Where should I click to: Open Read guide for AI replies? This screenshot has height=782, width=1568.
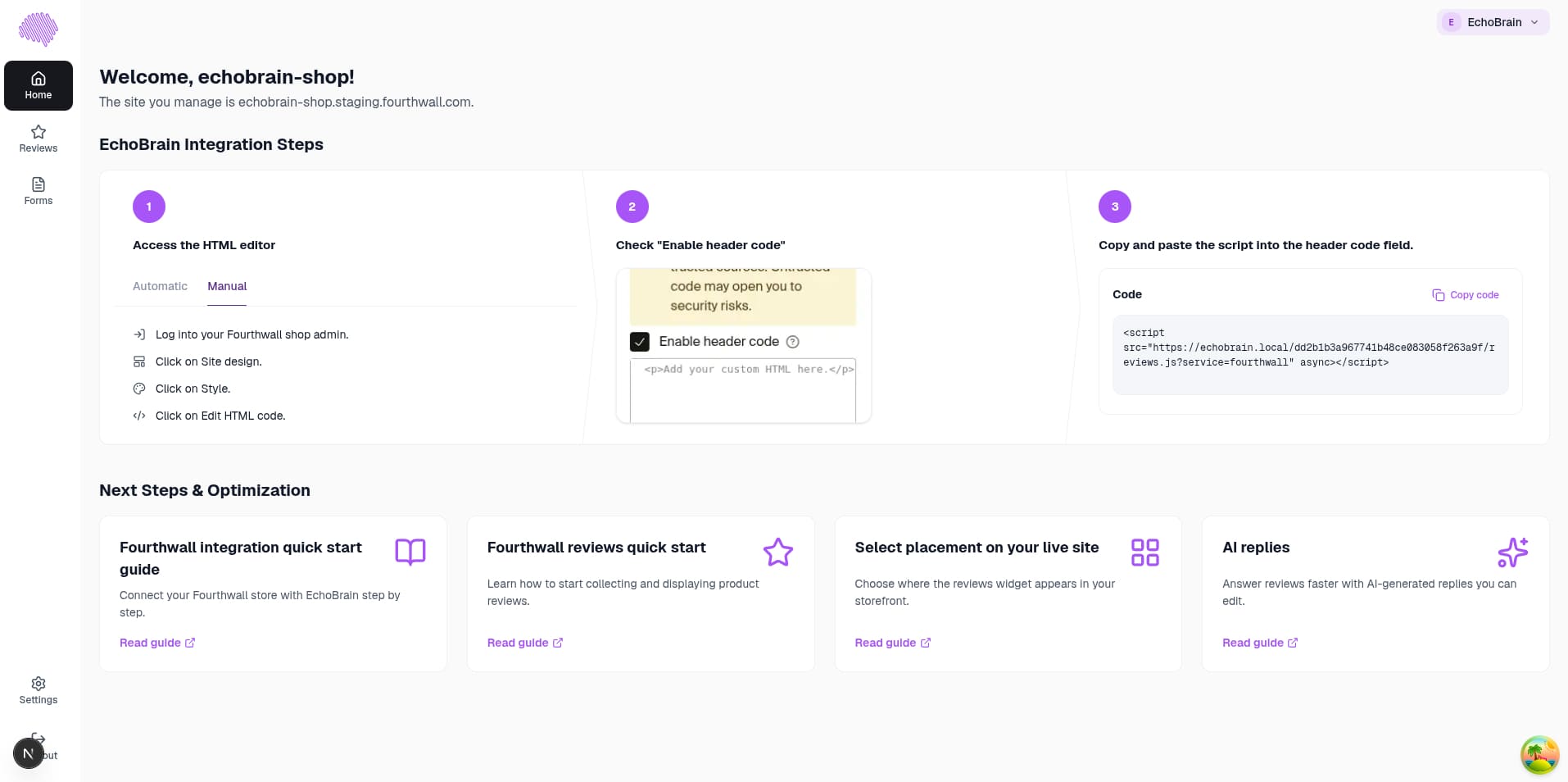pos(1260,643)
